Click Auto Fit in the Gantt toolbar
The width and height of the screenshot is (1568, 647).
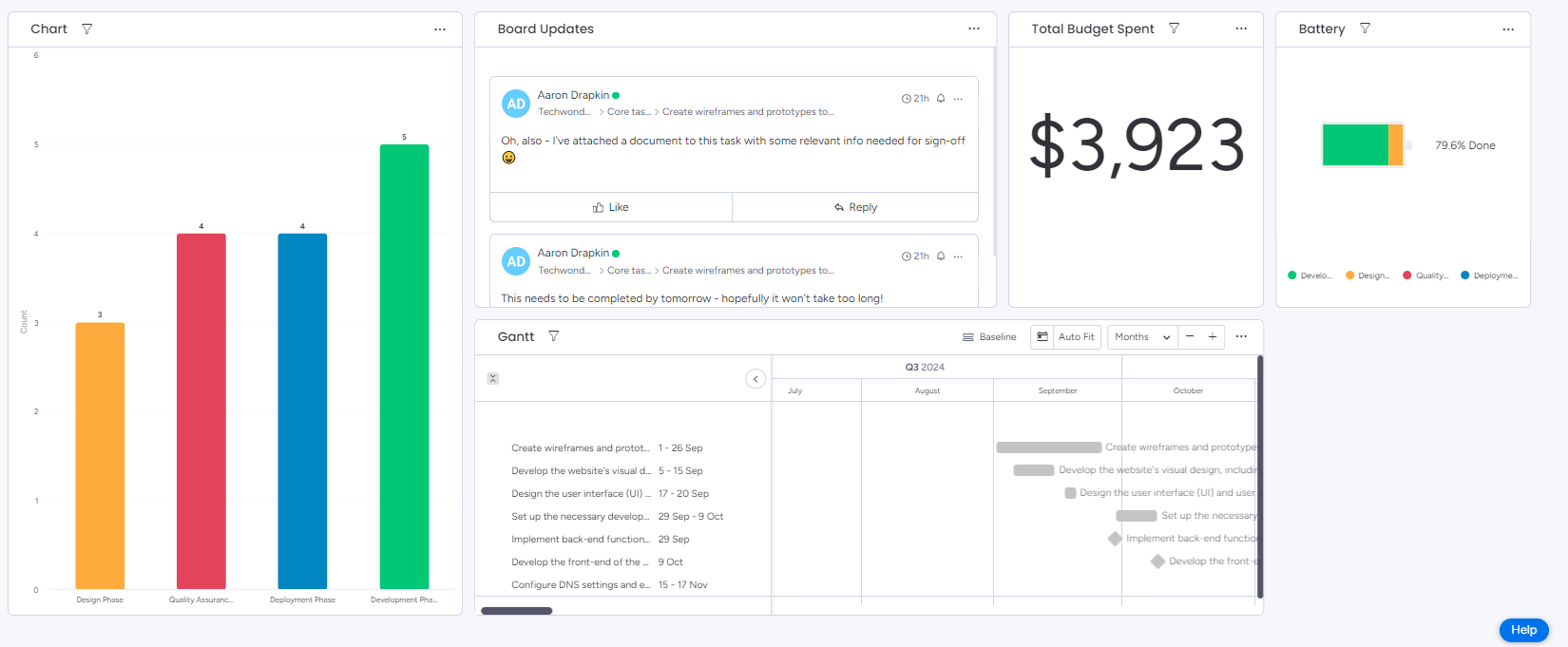click(1077, 337)
